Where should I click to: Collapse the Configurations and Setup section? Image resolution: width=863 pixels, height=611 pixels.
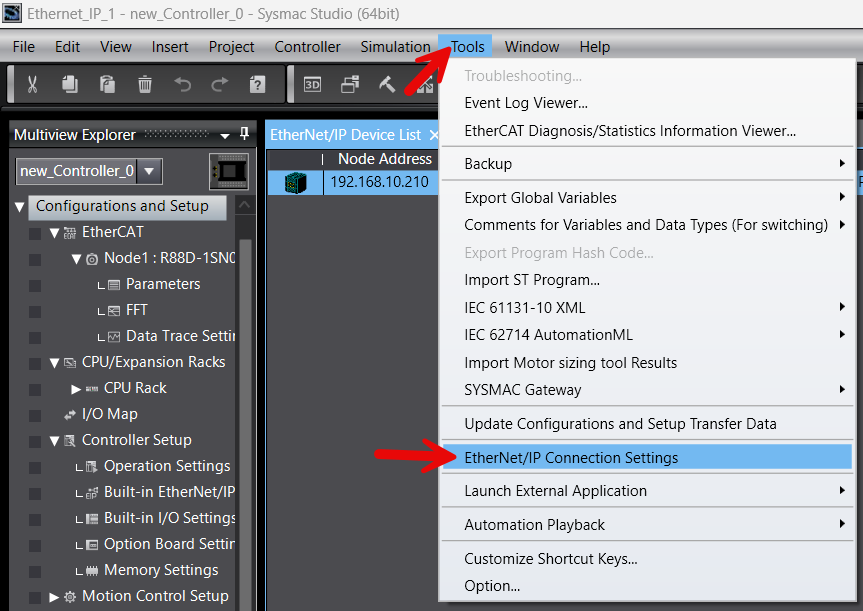click(x=20, y=207)
